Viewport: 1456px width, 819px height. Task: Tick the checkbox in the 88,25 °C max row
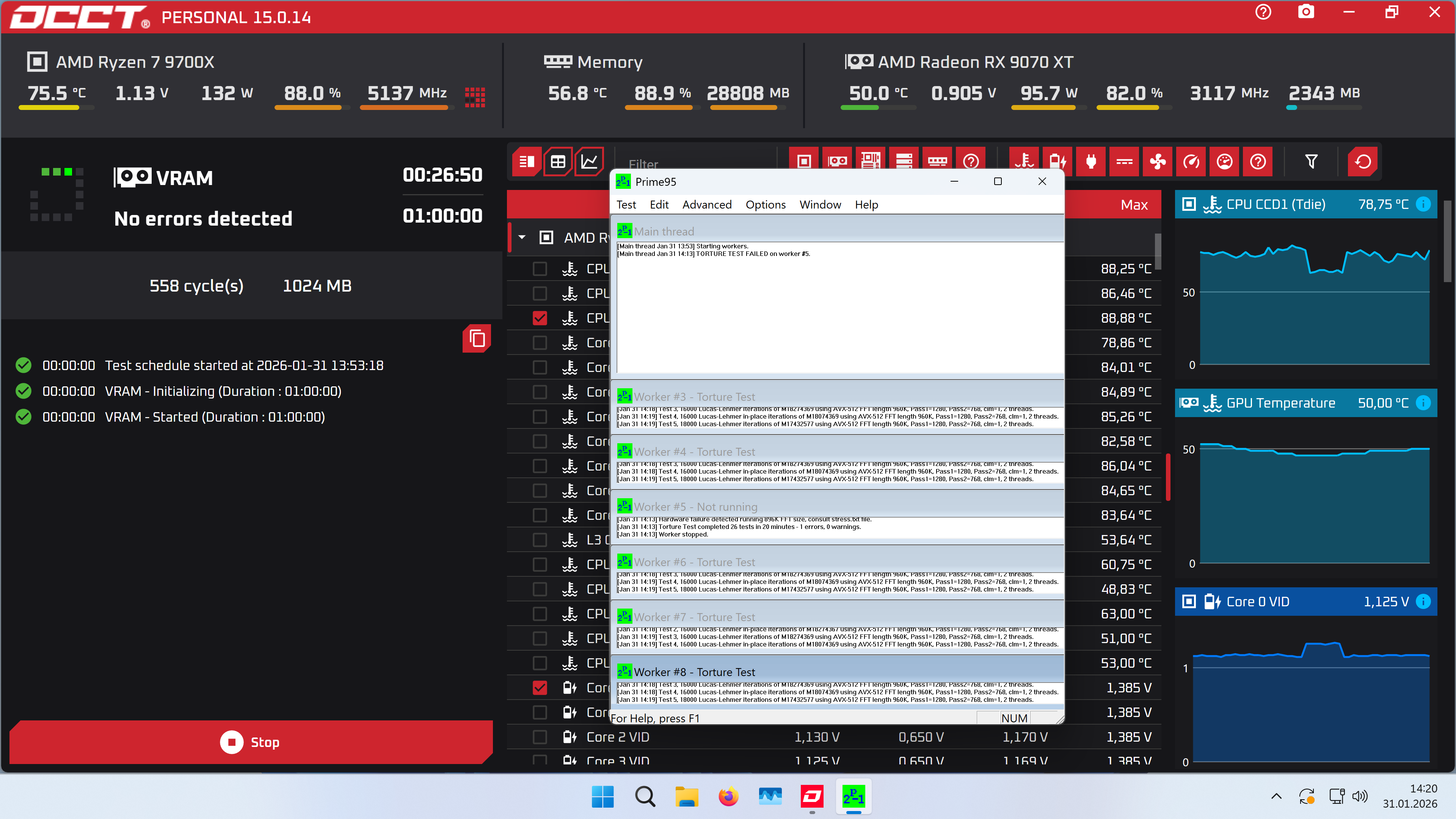point(540,268)
